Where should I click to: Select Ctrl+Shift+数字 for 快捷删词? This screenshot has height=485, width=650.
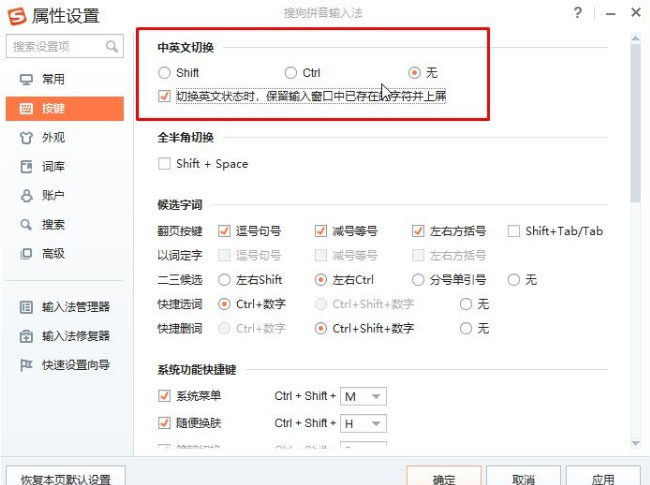click(321, 329)
